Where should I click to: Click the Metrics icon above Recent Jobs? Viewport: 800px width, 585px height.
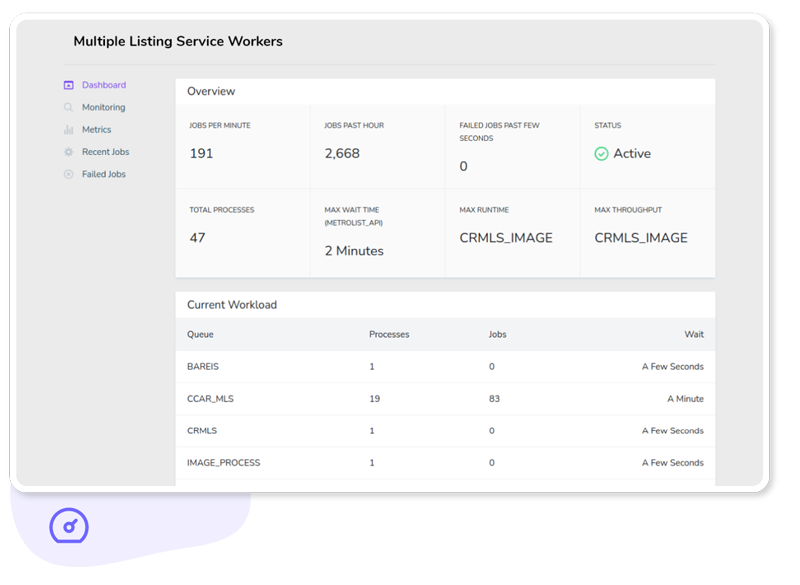pyautogui.click(x=69, y=129)
